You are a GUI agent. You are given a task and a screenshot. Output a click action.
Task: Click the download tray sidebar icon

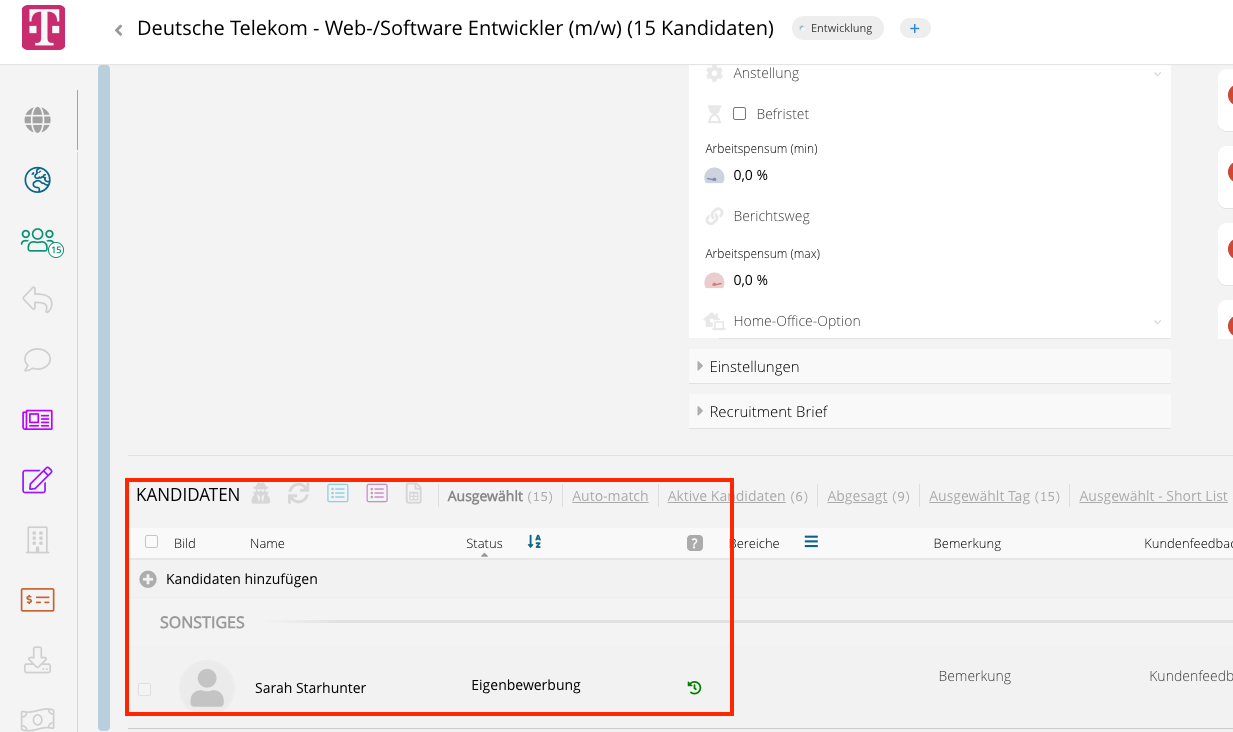tap(37, 660)
